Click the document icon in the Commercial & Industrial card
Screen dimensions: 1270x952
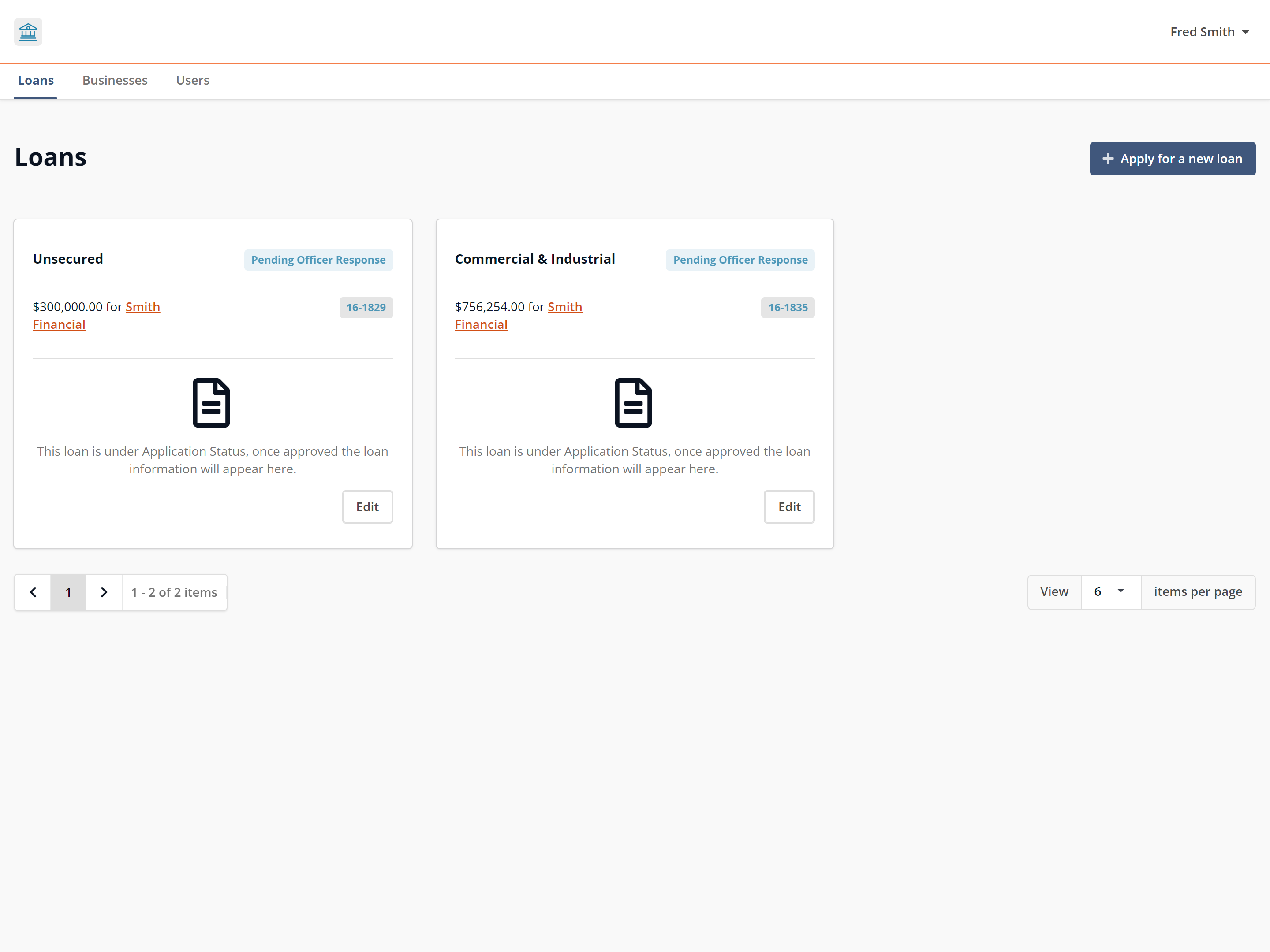point(633,402)
